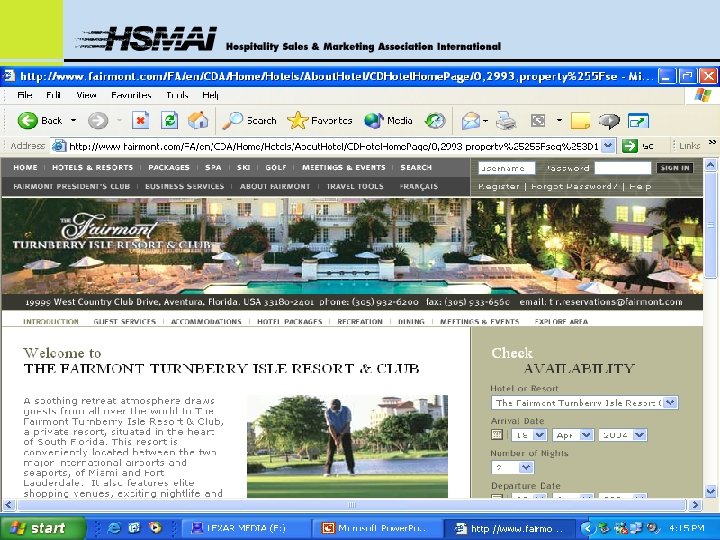720x540 pixels.
Task: Open arrival date calendar icon
Action: (497, 434)
